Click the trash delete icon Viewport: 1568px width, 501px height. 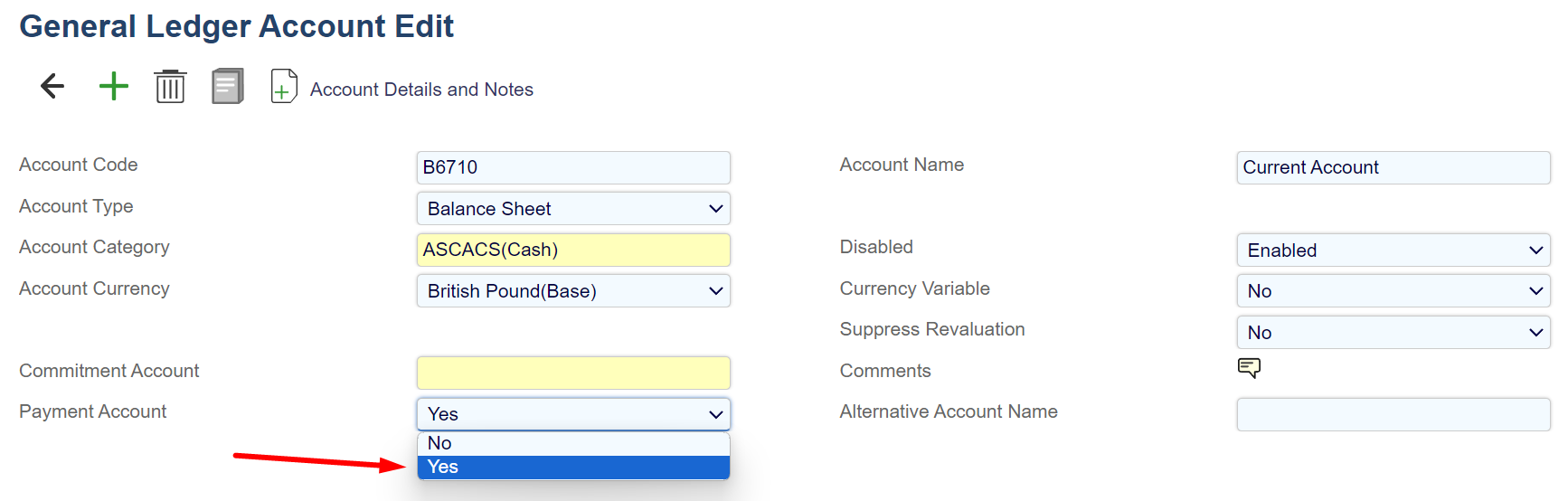coord(170,87)
